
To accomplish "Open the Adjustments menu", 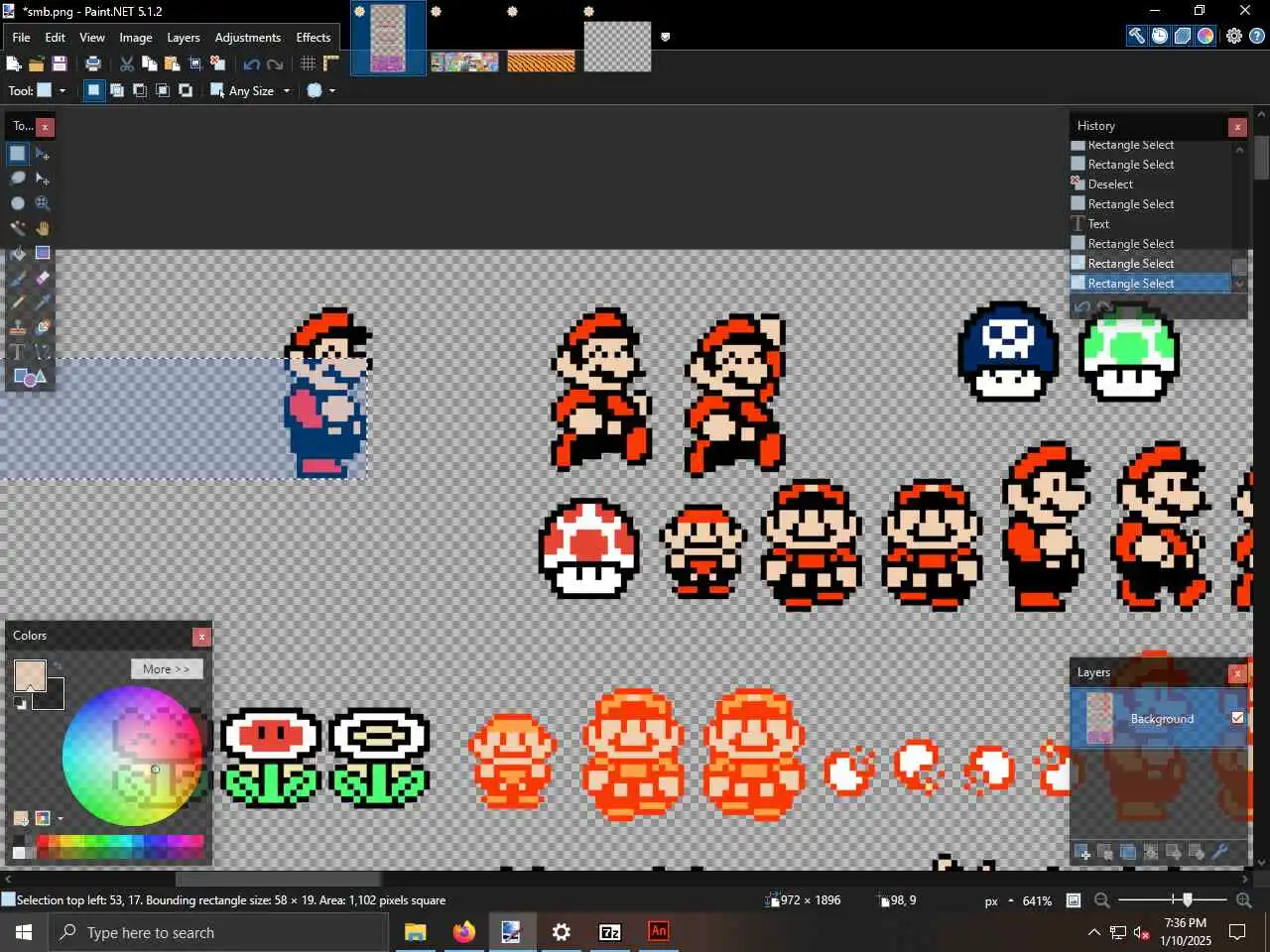I will pyautogui.click(x=248, y=38).
